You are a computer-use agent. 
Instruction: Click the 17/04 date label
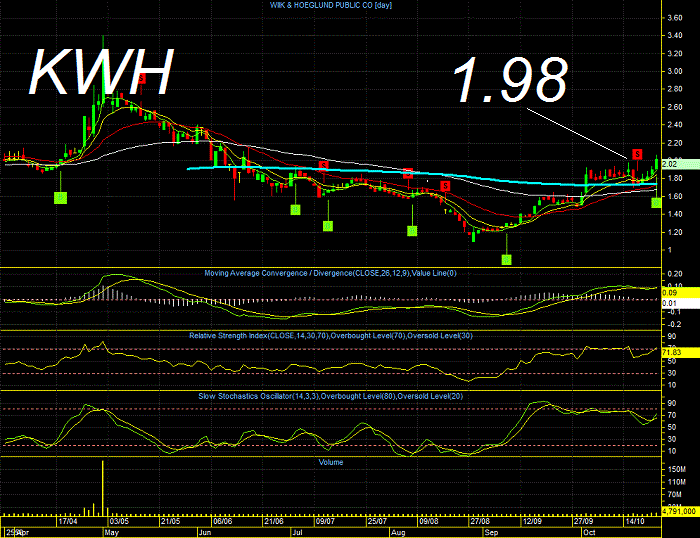click(68, 521)
